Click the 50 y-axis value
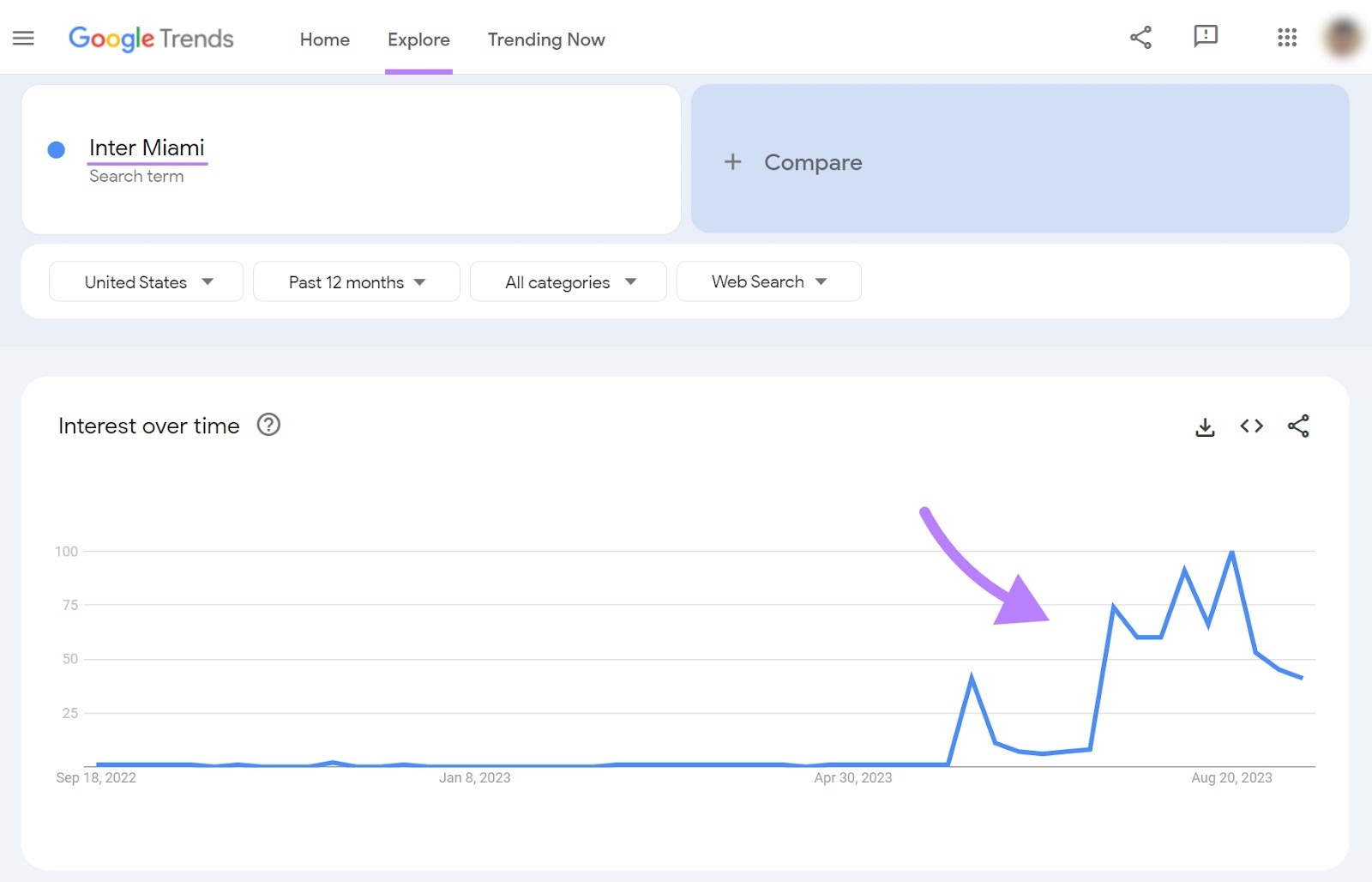Screen dimensions: 1372x882 pyautogui.click(x=70, y=659)
